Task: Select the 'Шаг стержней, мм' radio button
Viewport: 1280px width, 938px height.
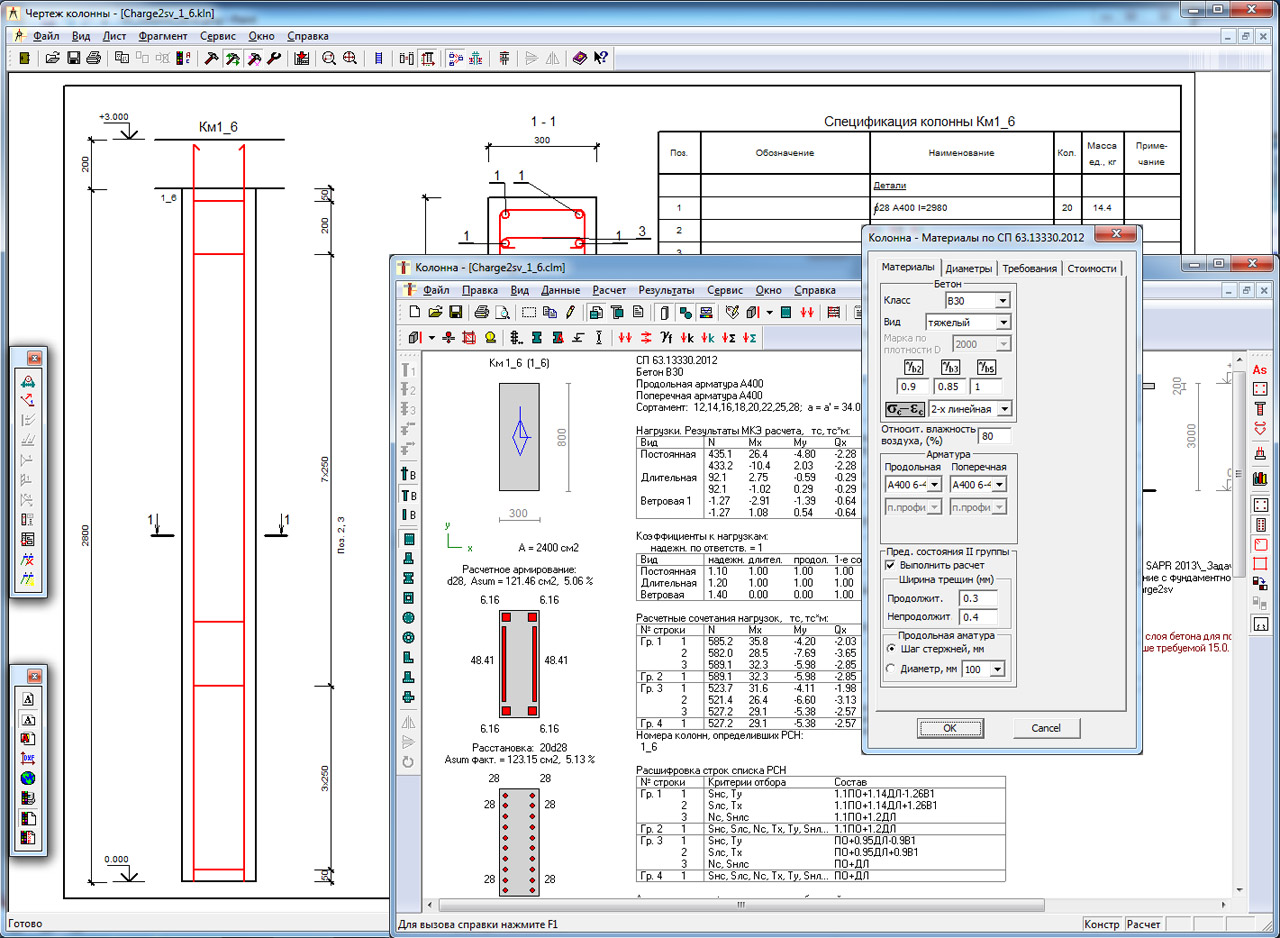Action: (x=890, y=648)
